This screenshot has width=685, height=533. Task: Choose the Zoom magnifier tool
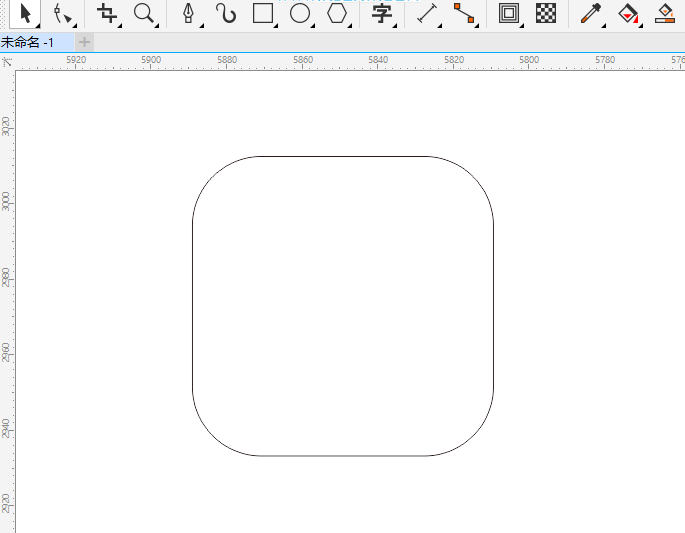[145, 13]
